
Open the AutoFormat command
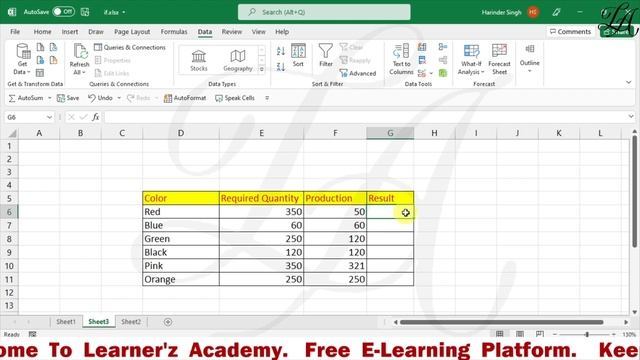coord(185,98)
